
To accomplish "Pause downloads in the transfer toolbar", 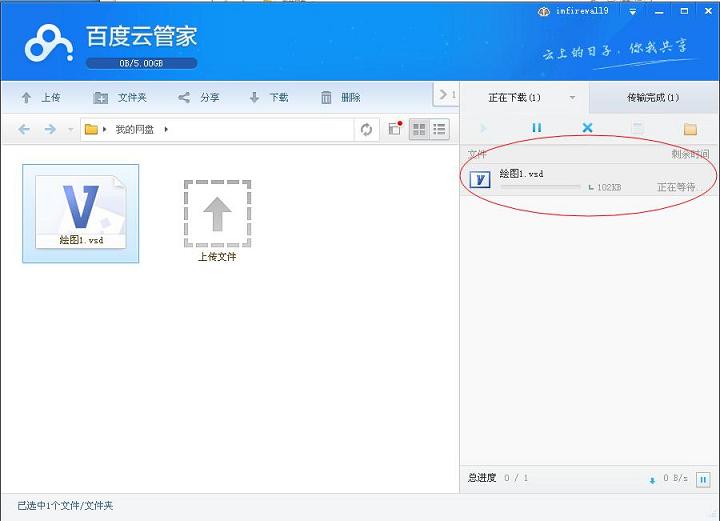I will click(536, 129).
